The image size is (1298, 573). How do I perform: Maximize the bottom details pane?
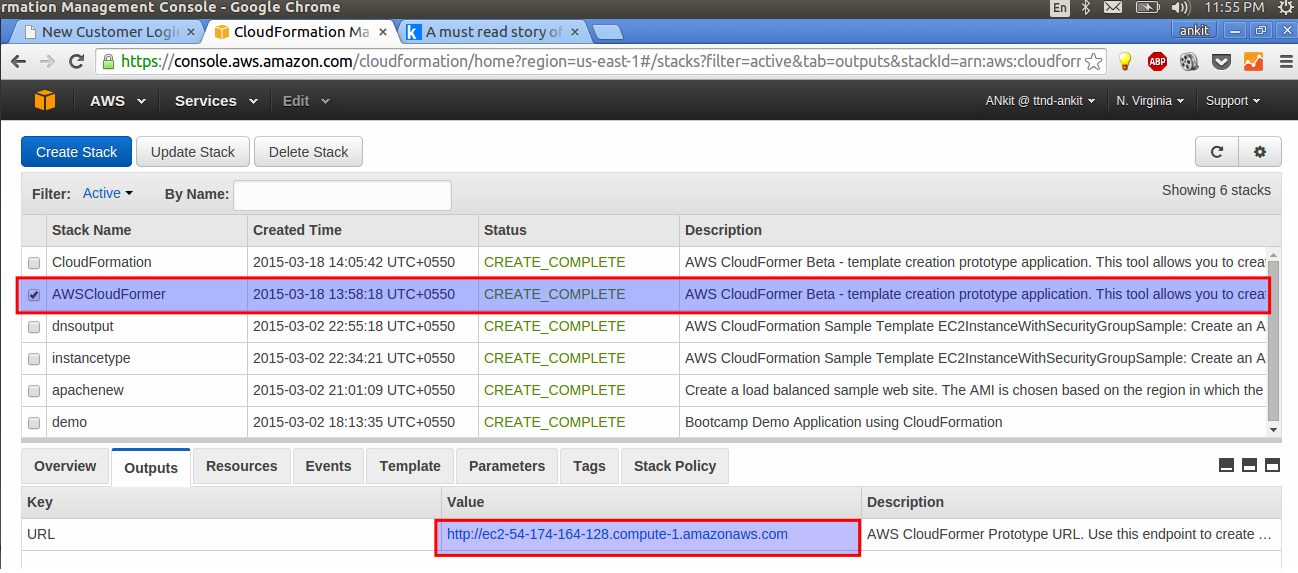pos(1273,465)
